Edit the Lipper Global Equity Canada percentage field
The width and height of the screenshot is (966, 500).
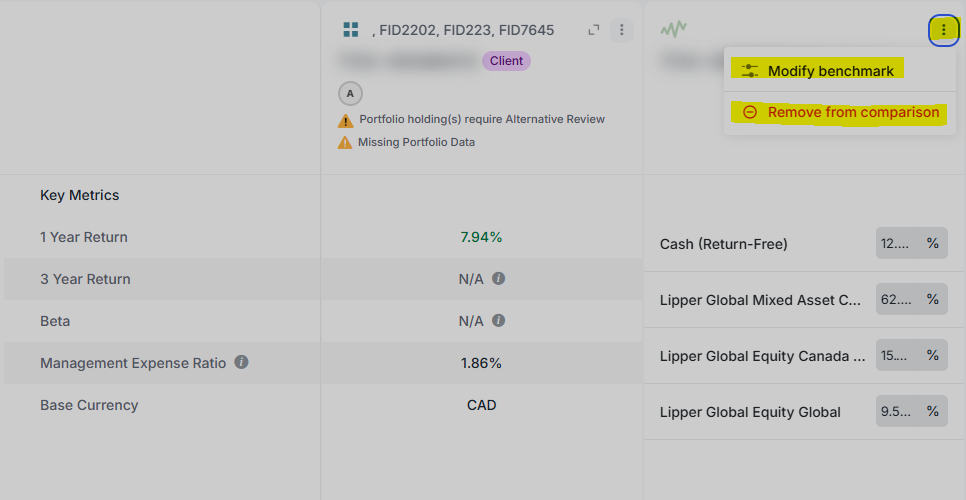pos(912,355)
